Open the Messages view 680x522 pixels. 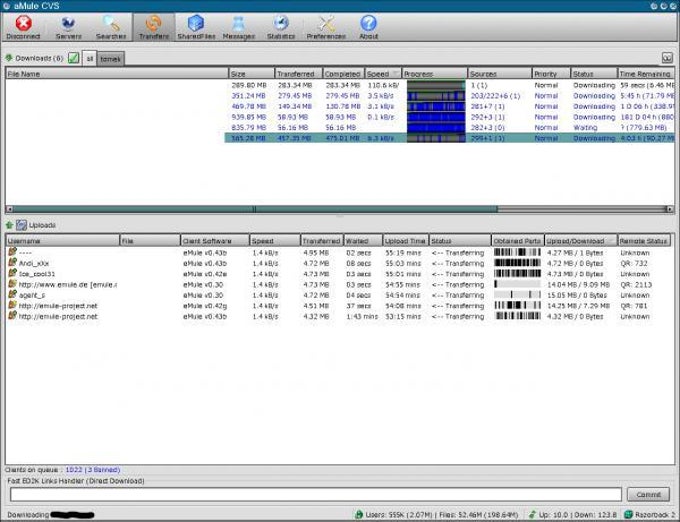pos(239,27)
